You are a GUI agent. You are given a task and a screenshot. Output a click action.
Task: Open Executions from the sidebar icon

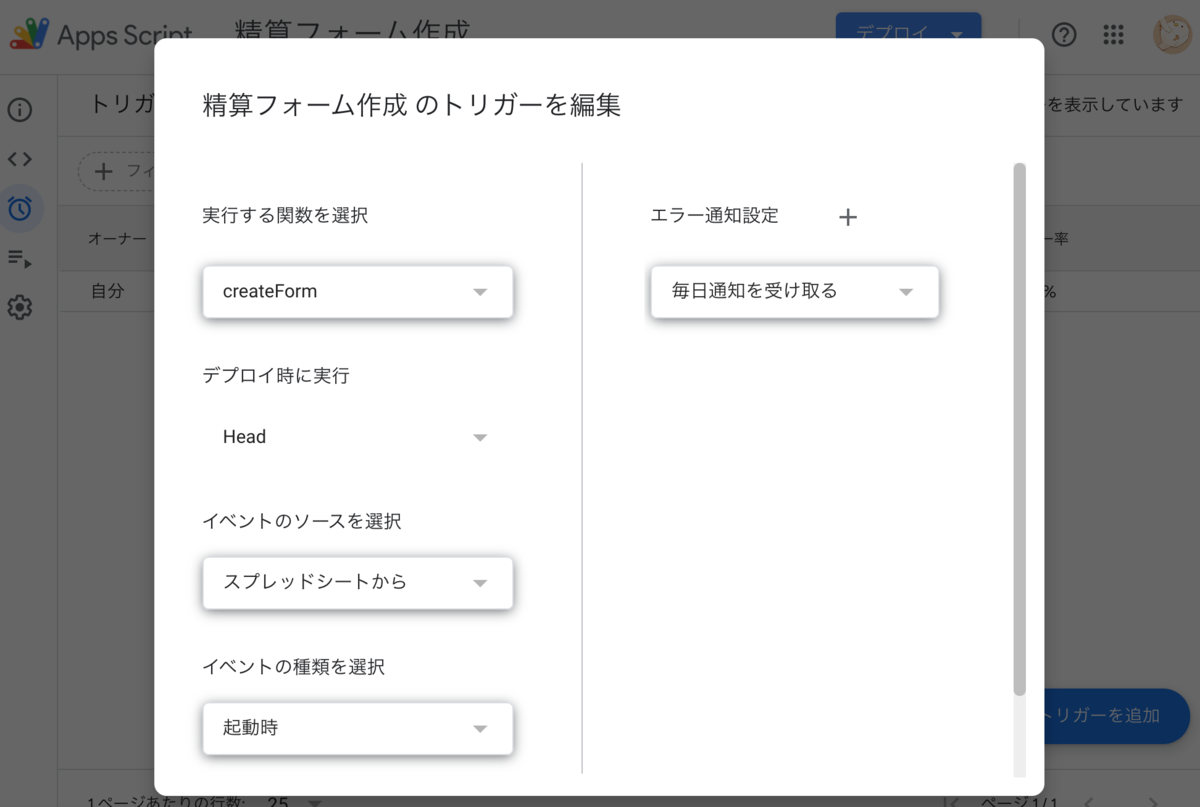tap(19, 258)
